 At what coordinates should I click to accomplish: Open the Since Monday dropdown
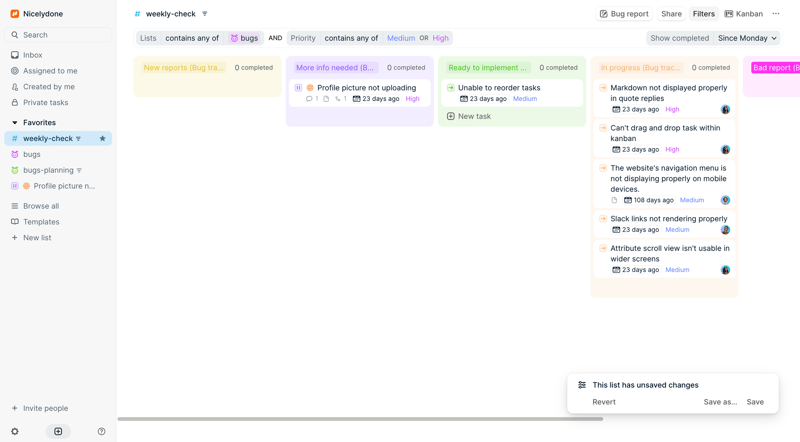click(x=747, y=38)
